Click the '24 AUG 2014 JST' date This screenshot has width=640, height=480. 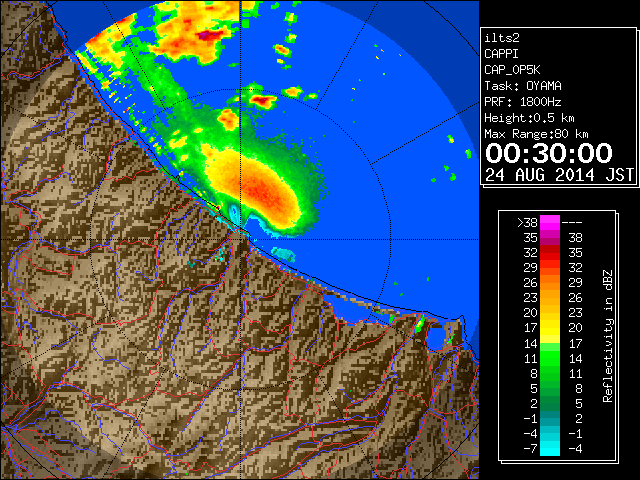coord(560,175)
